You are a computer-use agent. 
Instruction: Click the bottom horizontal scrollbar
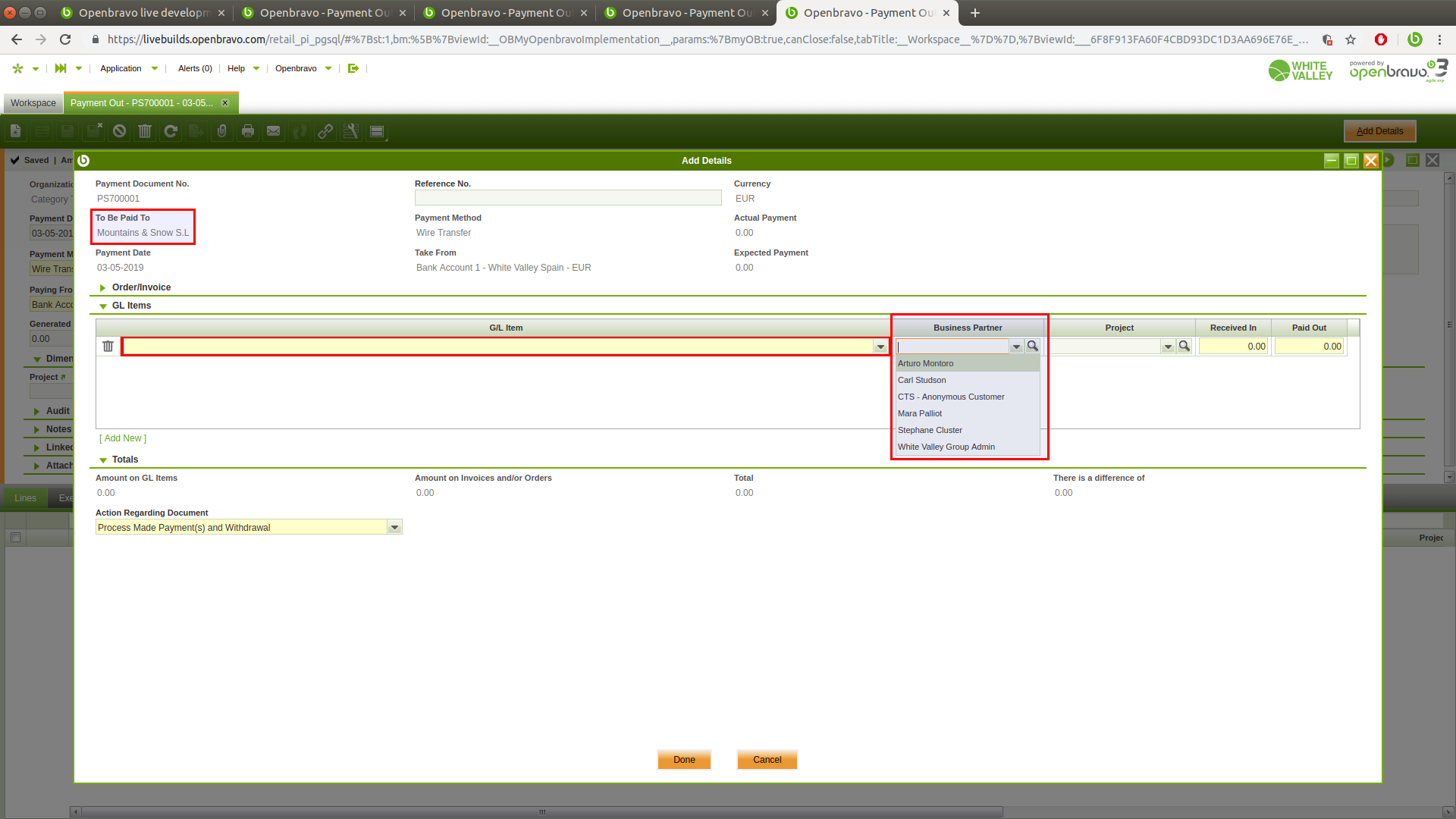click(541, 811)
